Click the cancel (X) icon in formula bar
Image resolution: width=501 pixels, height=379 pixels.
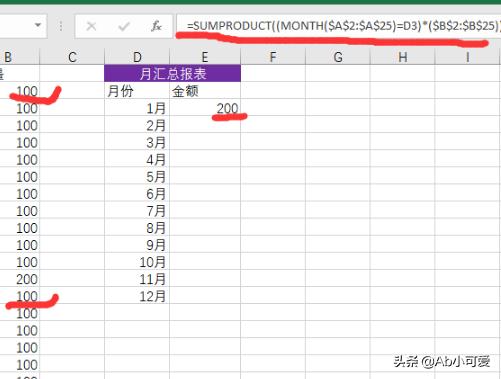[91, 26]
